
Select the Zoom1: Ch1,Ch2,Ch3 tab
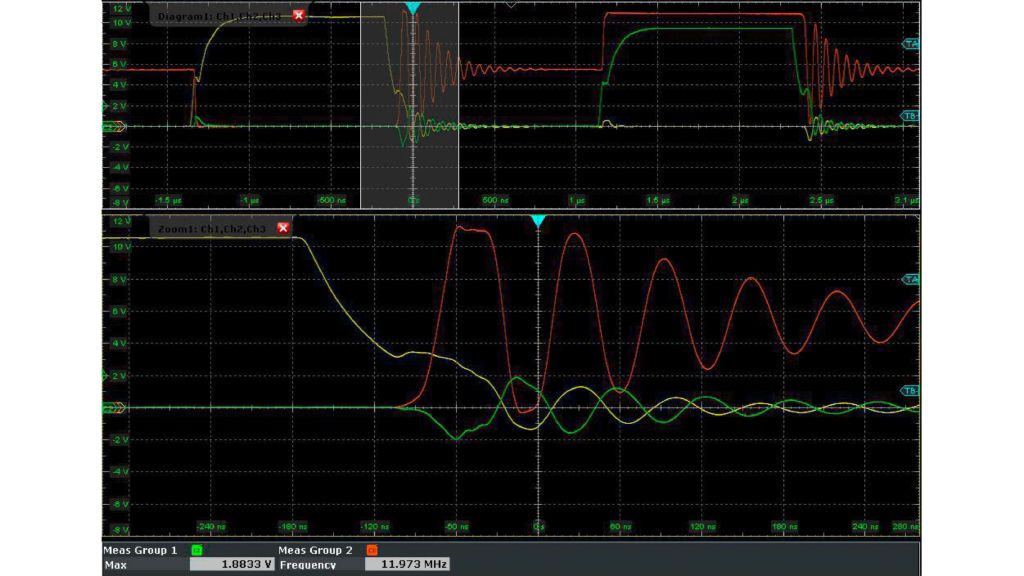point(213,229)
